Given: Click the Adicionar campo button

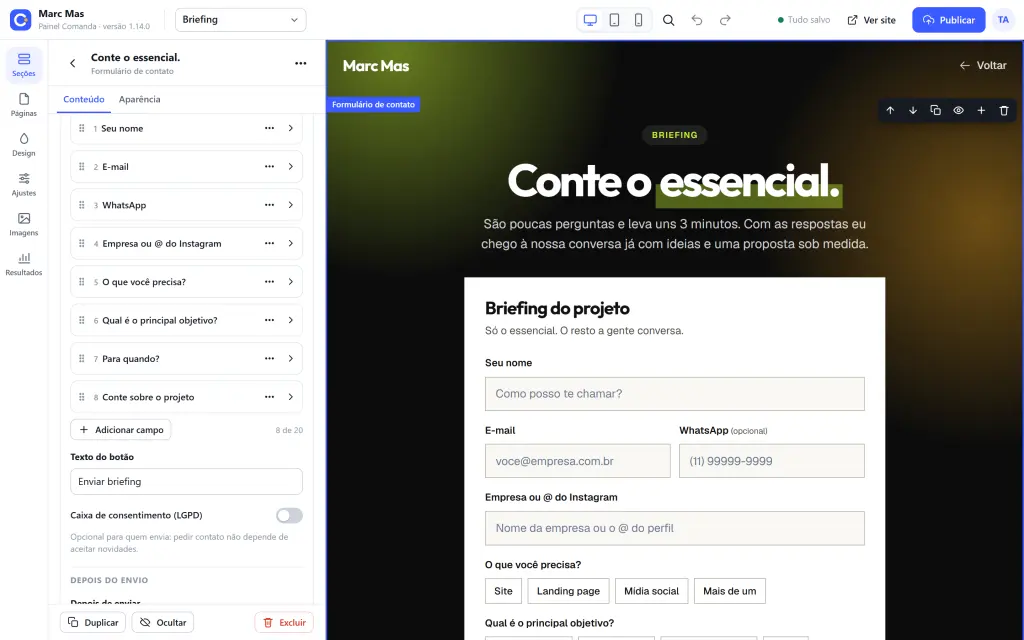Looking at the screenshot, I should pos(121,430).
